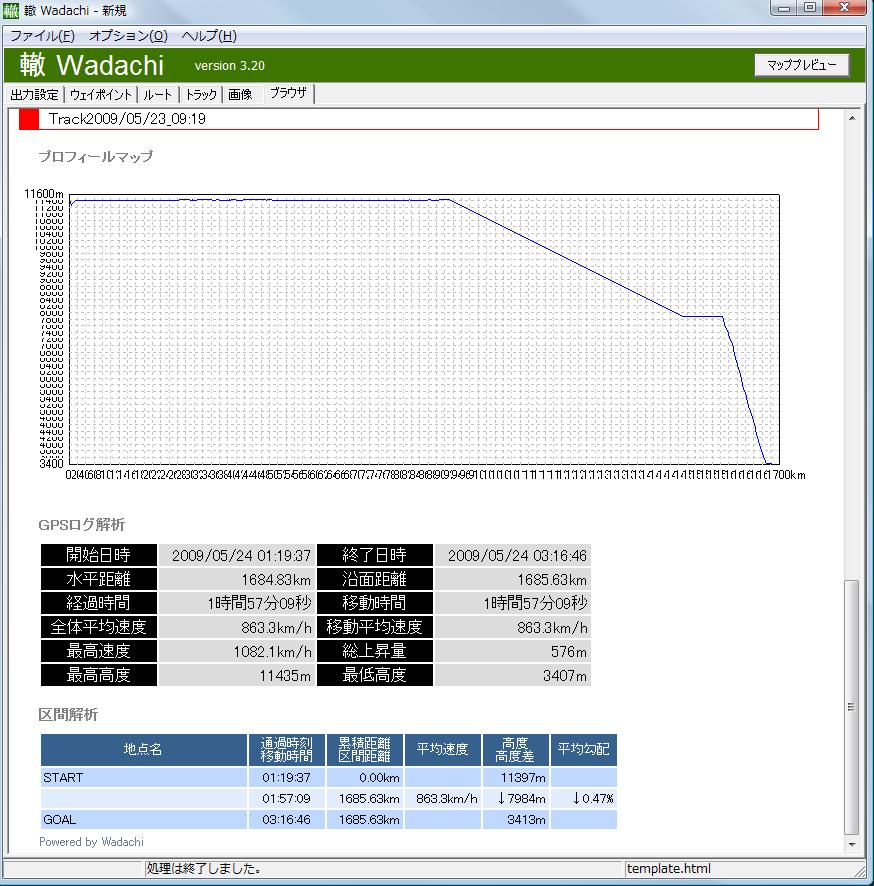Select the ブラウザ tab
The height and width of the screenshot is (886, 874).
click(288, 94)
